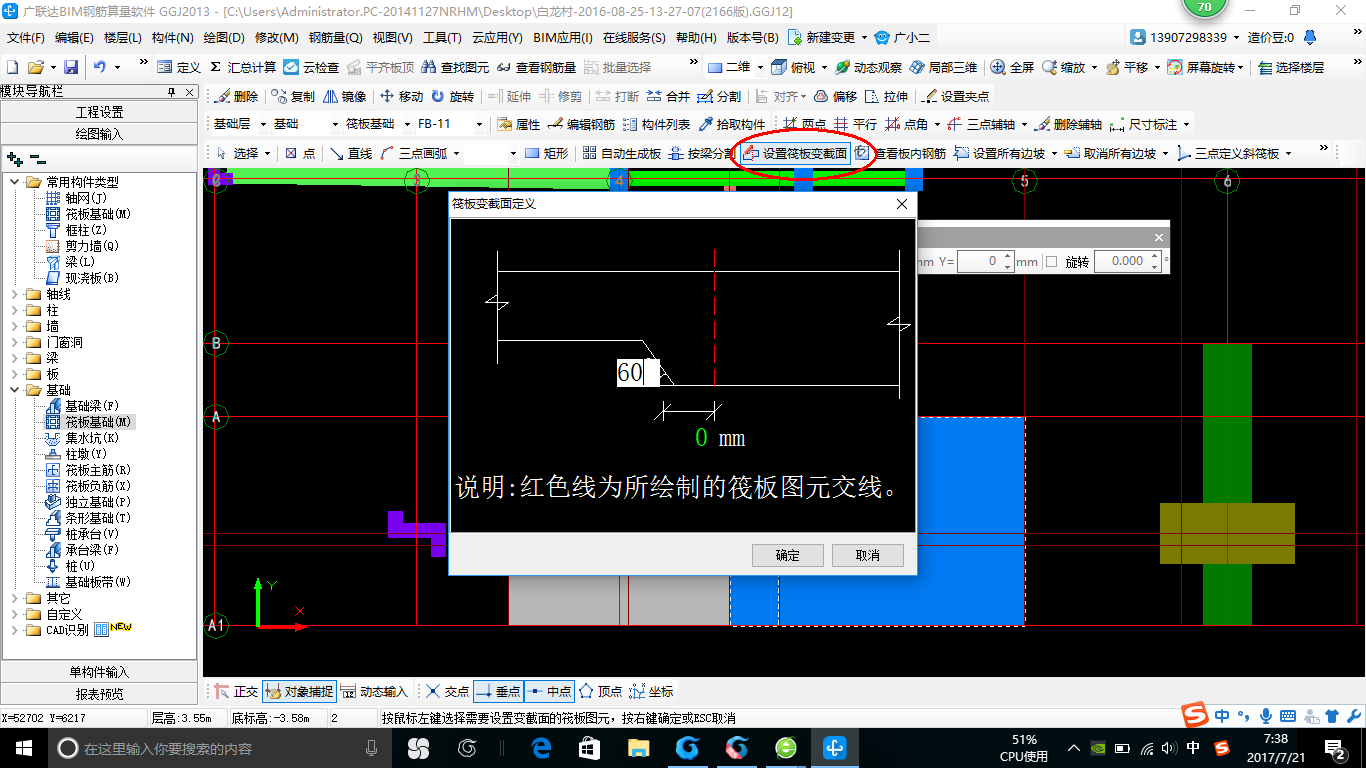
Task: Expand 轴线 tree folder
Action: 16,294
